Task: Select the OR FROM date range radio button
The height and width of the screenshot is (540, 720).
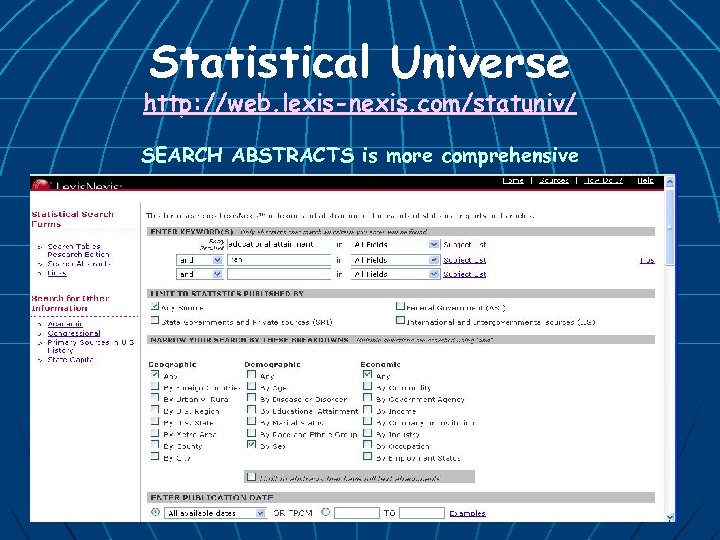Action: tap(326, 512)
